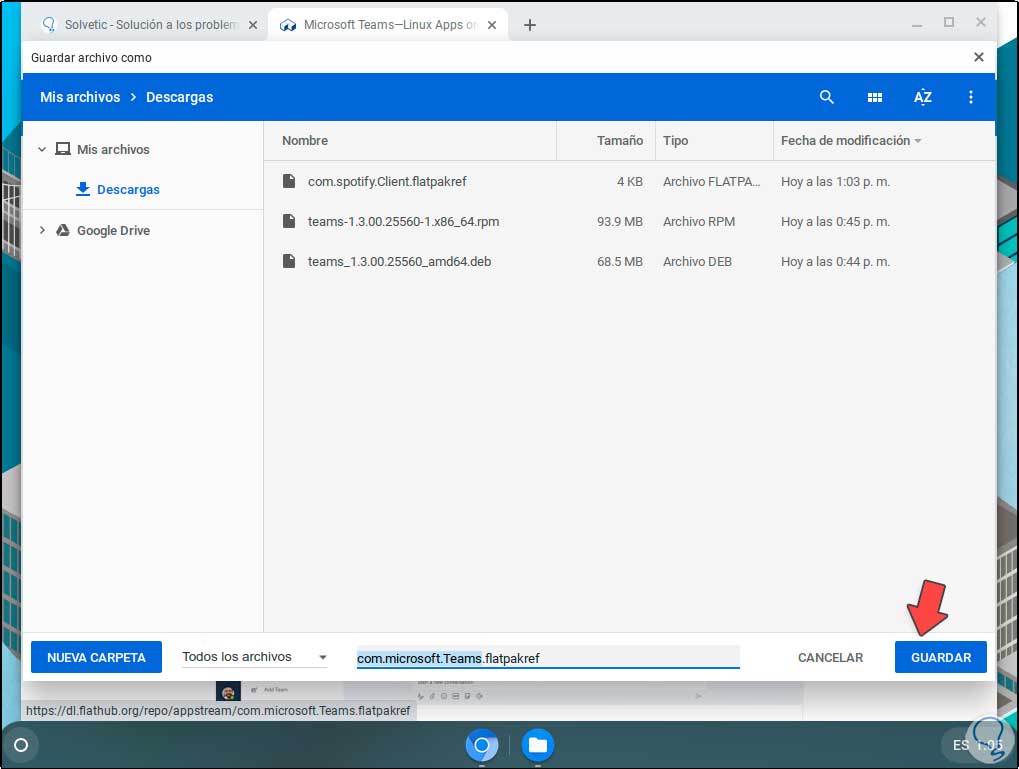Go to Mis archivos in breadcrumb

click(80, 98)
